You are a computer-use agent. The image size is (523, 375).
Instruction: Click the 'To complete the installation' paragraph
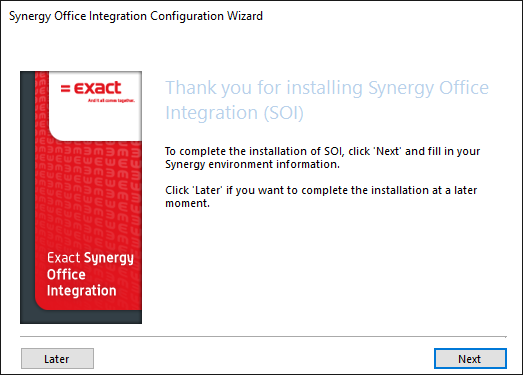[x=323, y=158]
